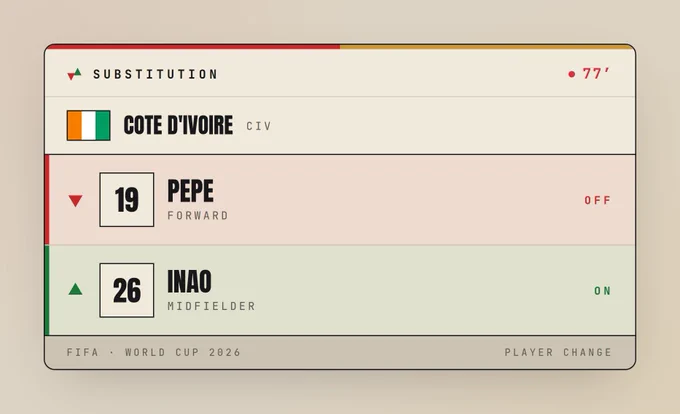Click the gold segment of top color bar

pos(487,46)
